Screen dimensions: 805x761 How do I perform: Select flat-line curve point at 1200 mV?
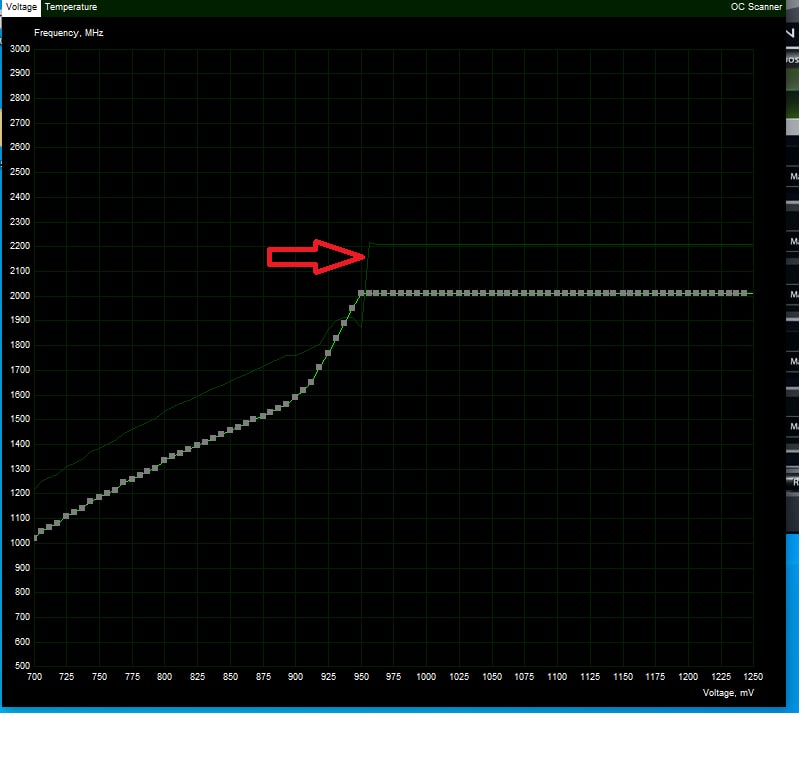(688, 293)
